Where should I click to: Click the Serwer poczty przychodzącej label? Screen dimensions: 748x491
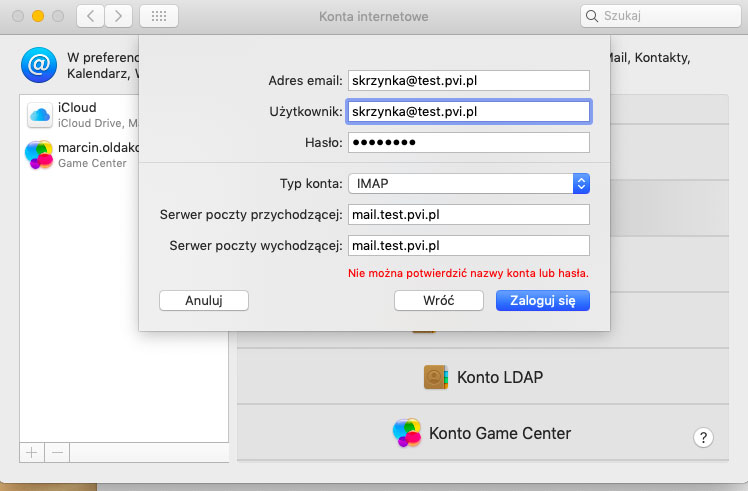251,215
